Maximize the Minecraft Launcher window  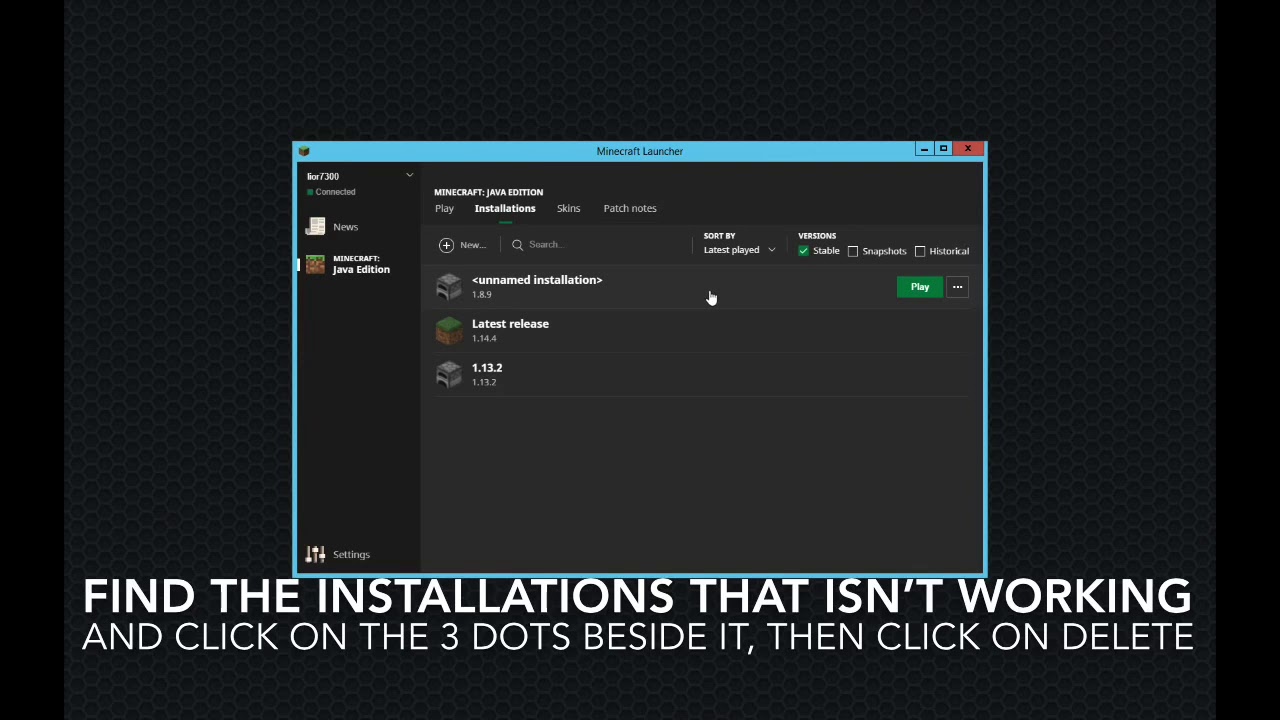[943, 149]
